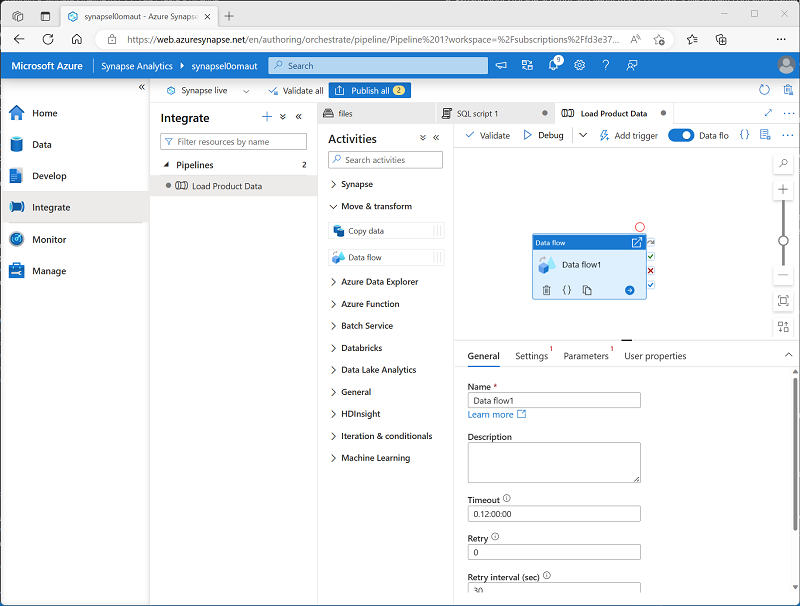Click Publish all button
Screen dimensions: 800x606
370,91
